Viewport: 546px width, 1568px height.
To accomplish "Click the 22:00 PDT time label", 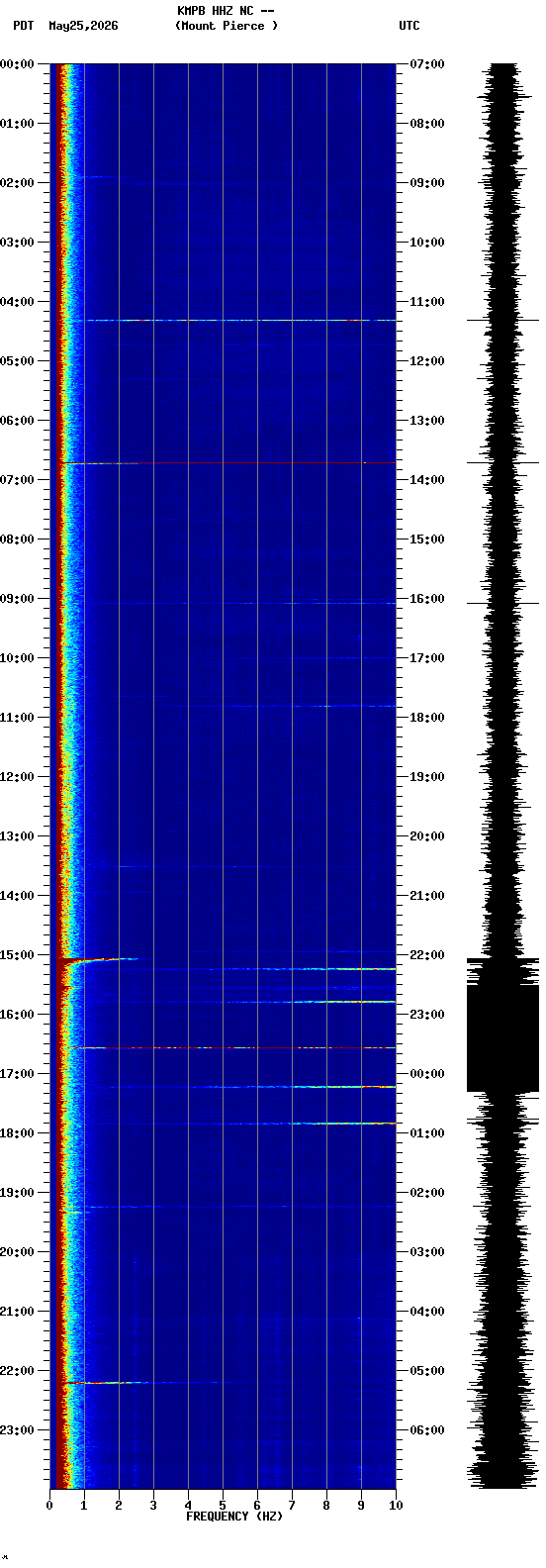I will tap(17, 1371).
